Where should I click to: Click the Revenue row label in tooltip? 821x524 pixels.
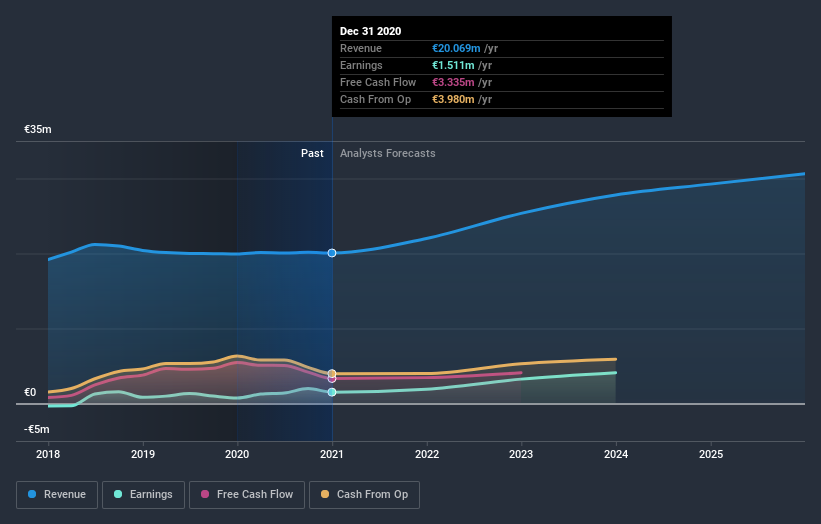pyautogui.click(x=361, y=48)
